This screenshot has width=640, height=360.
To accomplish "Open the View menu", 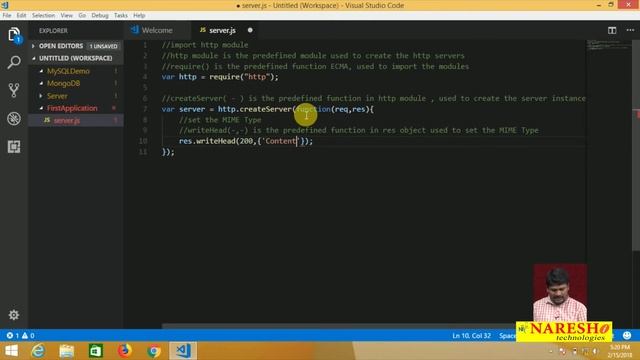I will [x=67, y=16].
